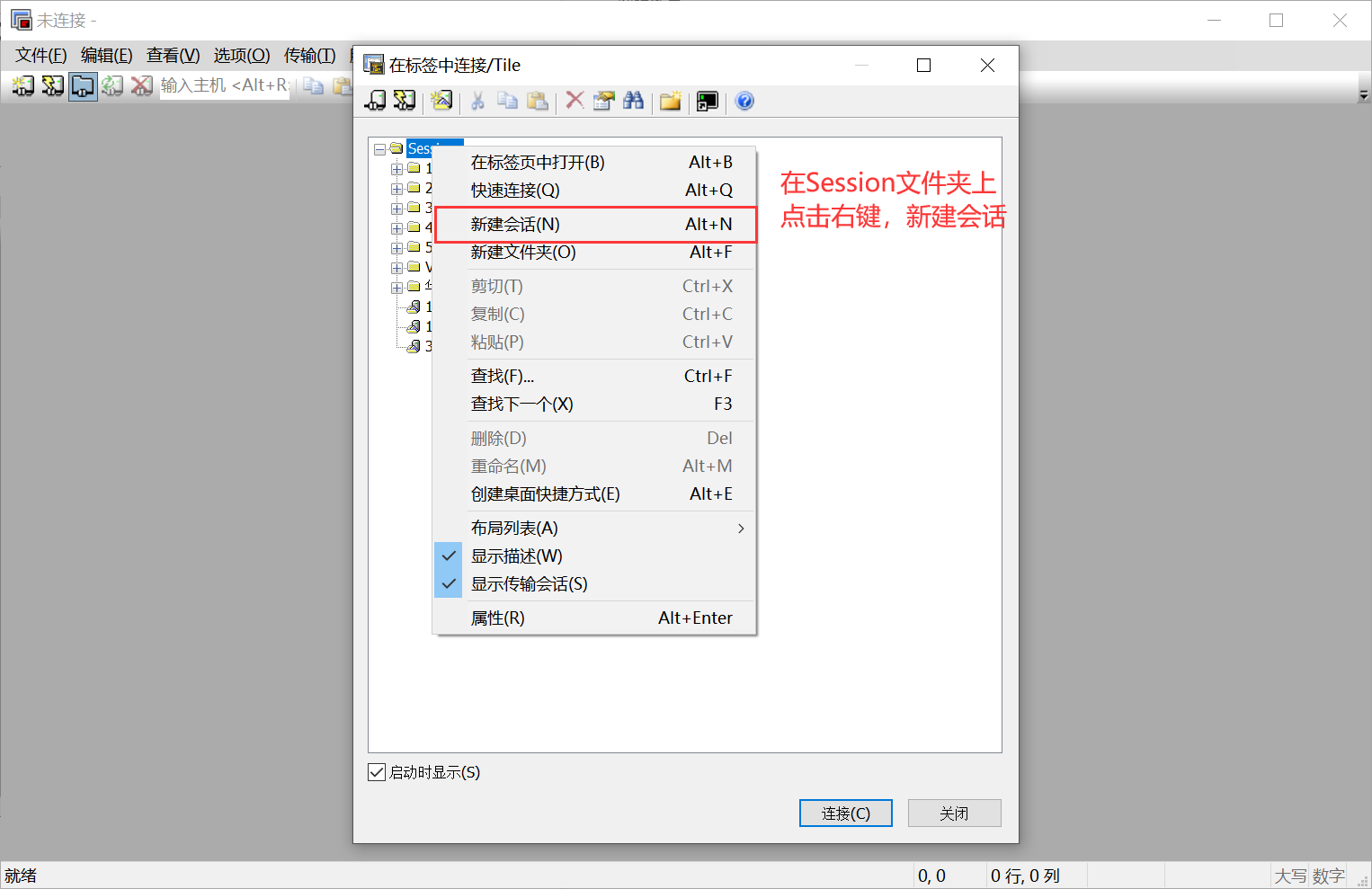
Task: Open the main toolbar overflow arrow at the right end
Action: [1363, 93]
